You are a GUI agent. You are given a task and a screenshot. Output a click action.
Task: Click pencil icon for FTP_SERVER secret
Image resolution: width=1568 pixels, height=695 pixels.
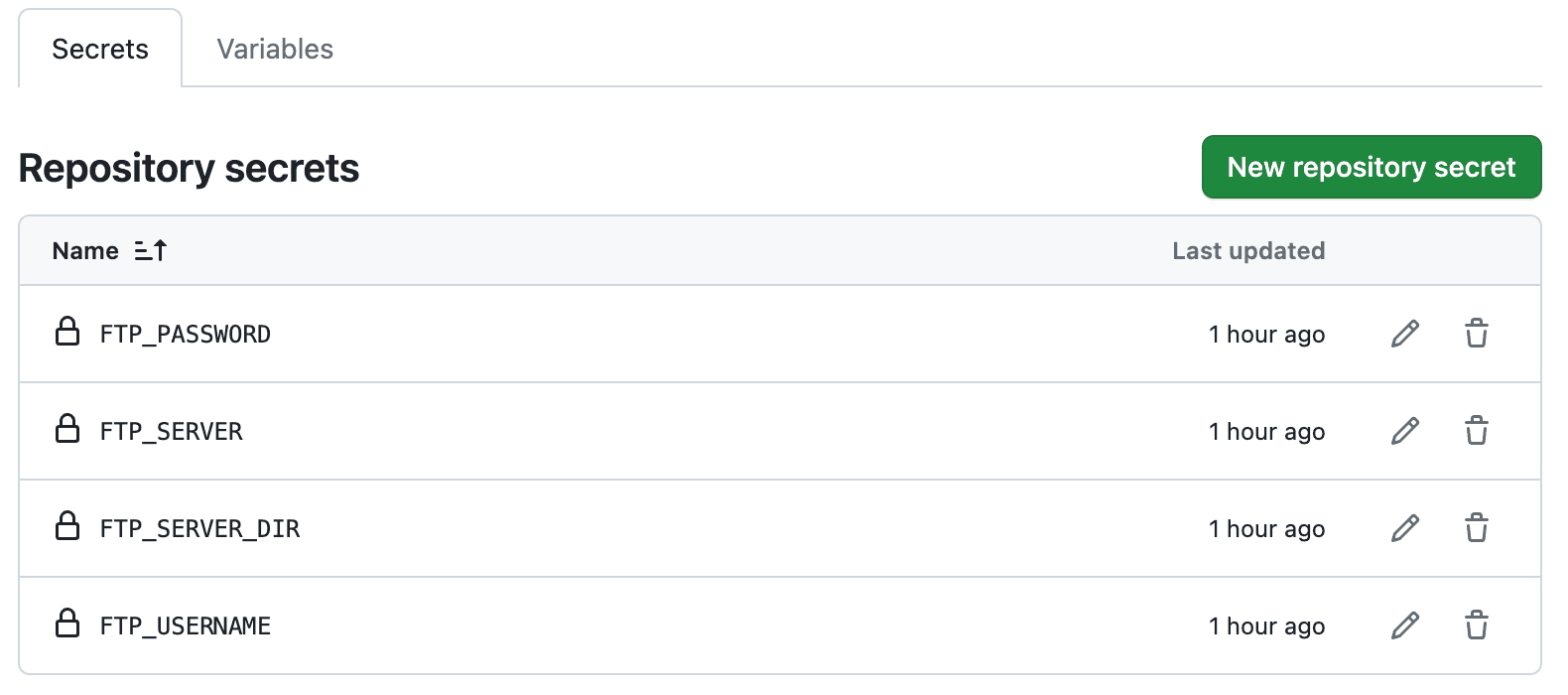tap(1405, 431)
